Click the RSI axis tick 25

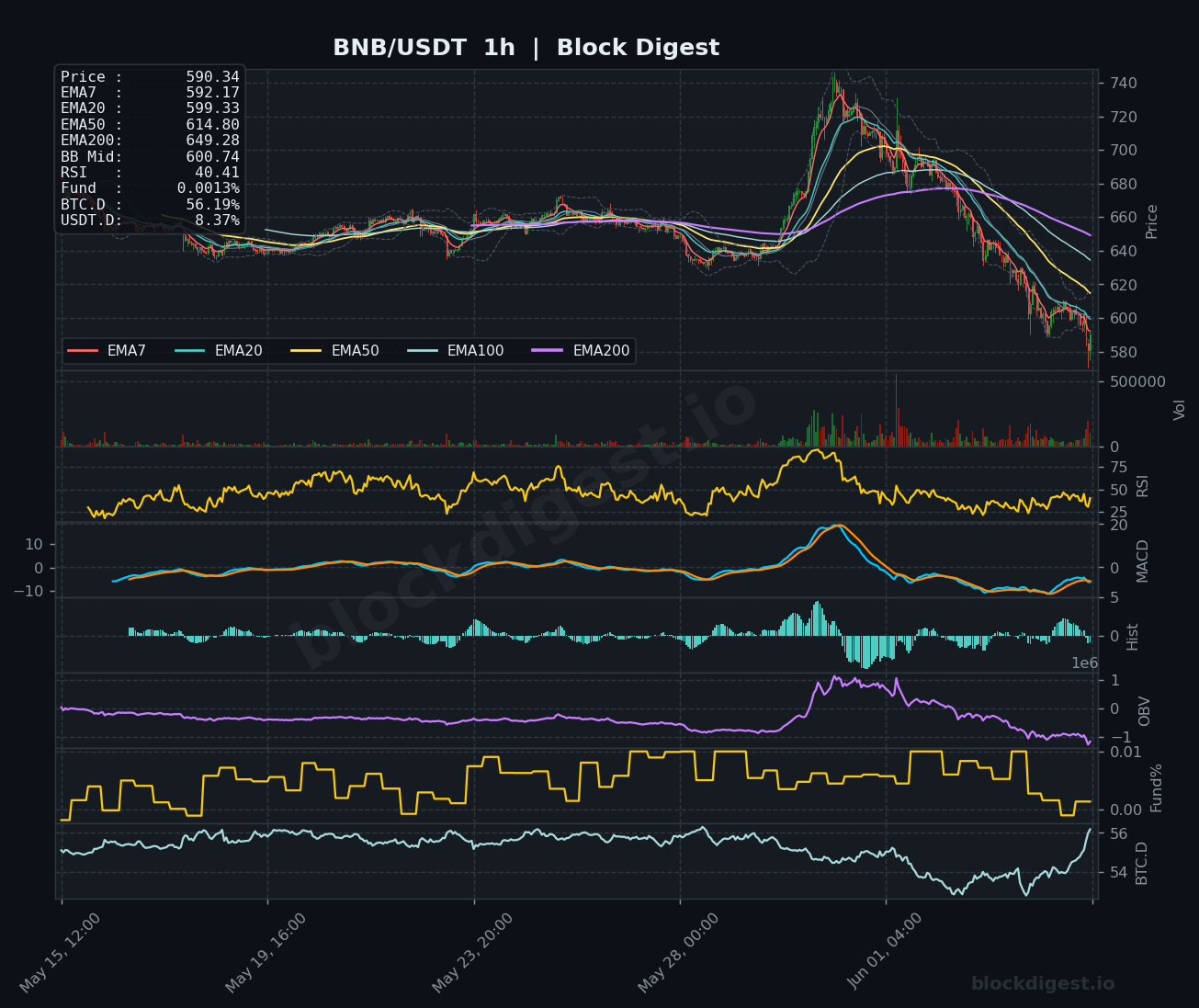tap(1119, 513)
